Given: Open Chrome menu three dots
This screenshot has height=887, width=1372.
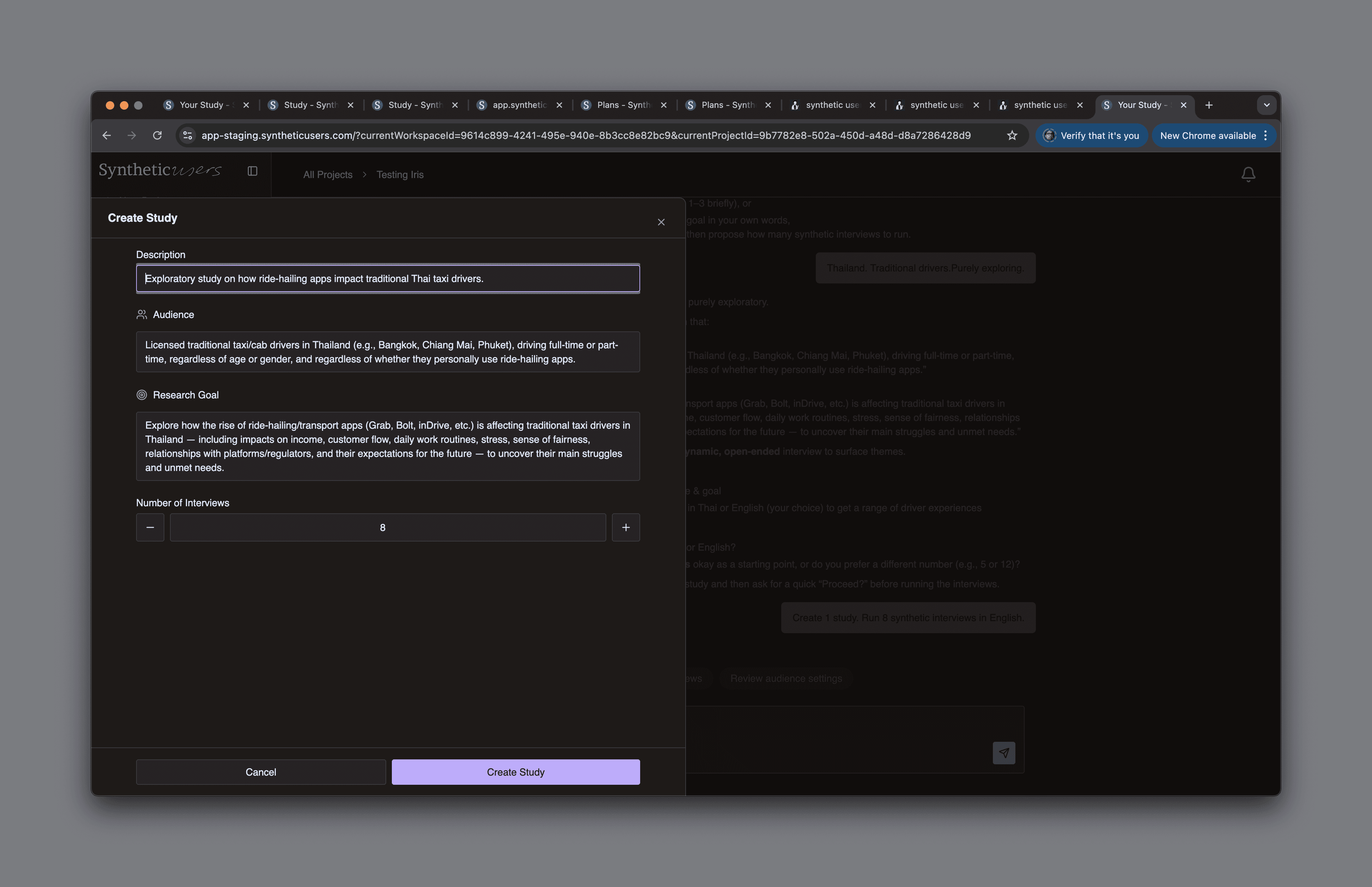Looking at the screenshot, I should click(x=1265, y=136).
